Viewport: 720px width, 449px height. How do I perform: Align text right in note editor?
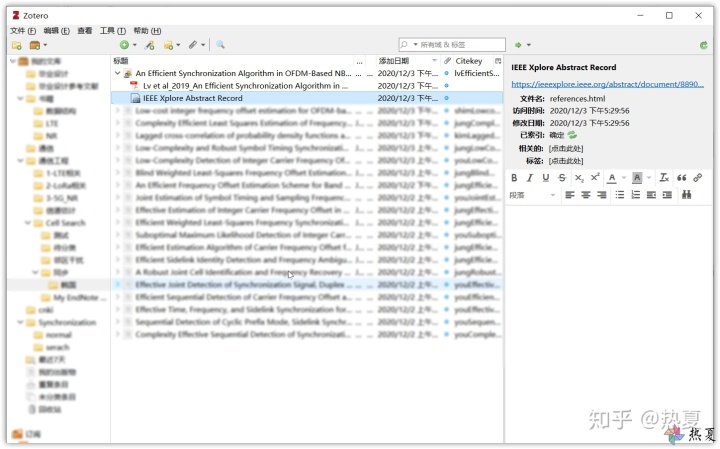point(602,195)
